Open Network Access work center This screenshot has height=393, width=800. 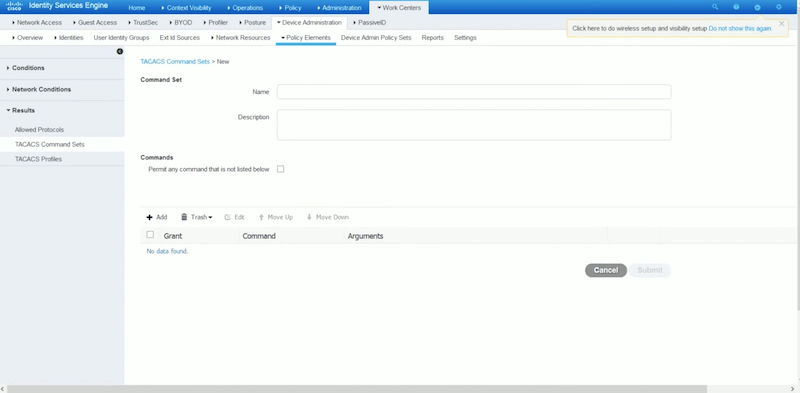click(37, 22)
